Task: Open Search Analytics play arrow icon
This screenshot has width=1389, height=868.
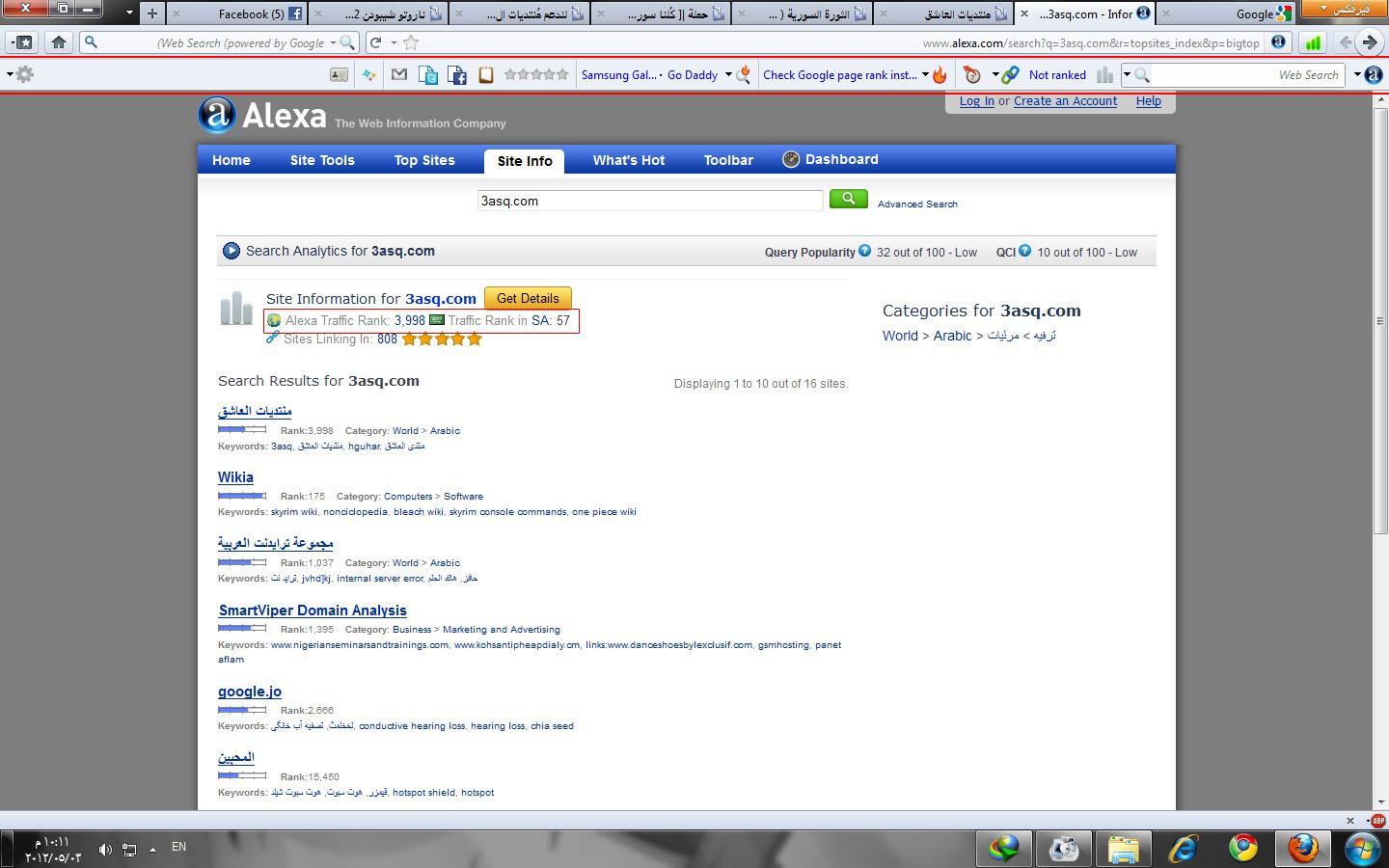Action: [231, 251]
